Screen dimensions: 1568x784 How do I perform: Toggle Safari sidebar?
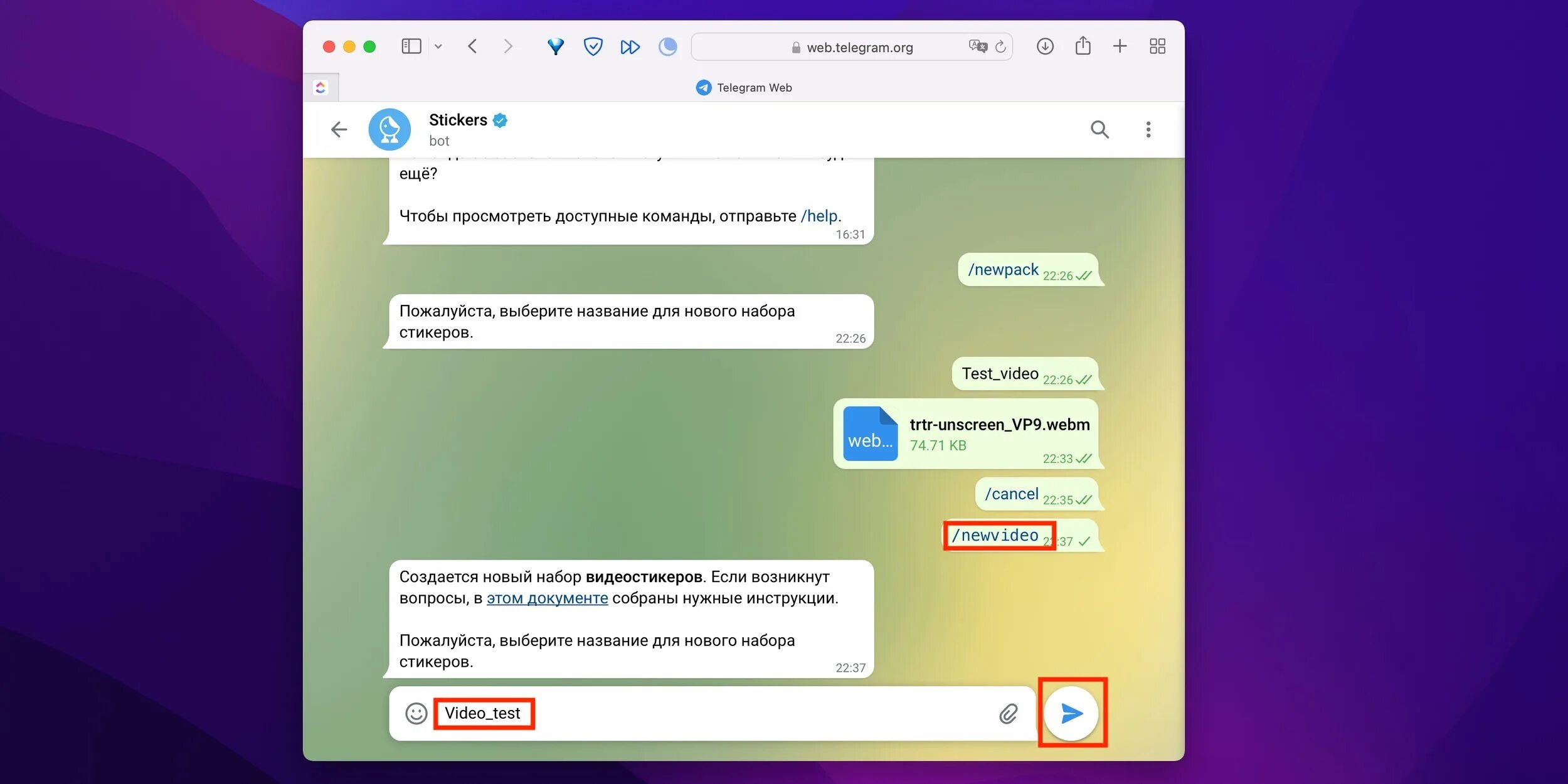(411, 46)
